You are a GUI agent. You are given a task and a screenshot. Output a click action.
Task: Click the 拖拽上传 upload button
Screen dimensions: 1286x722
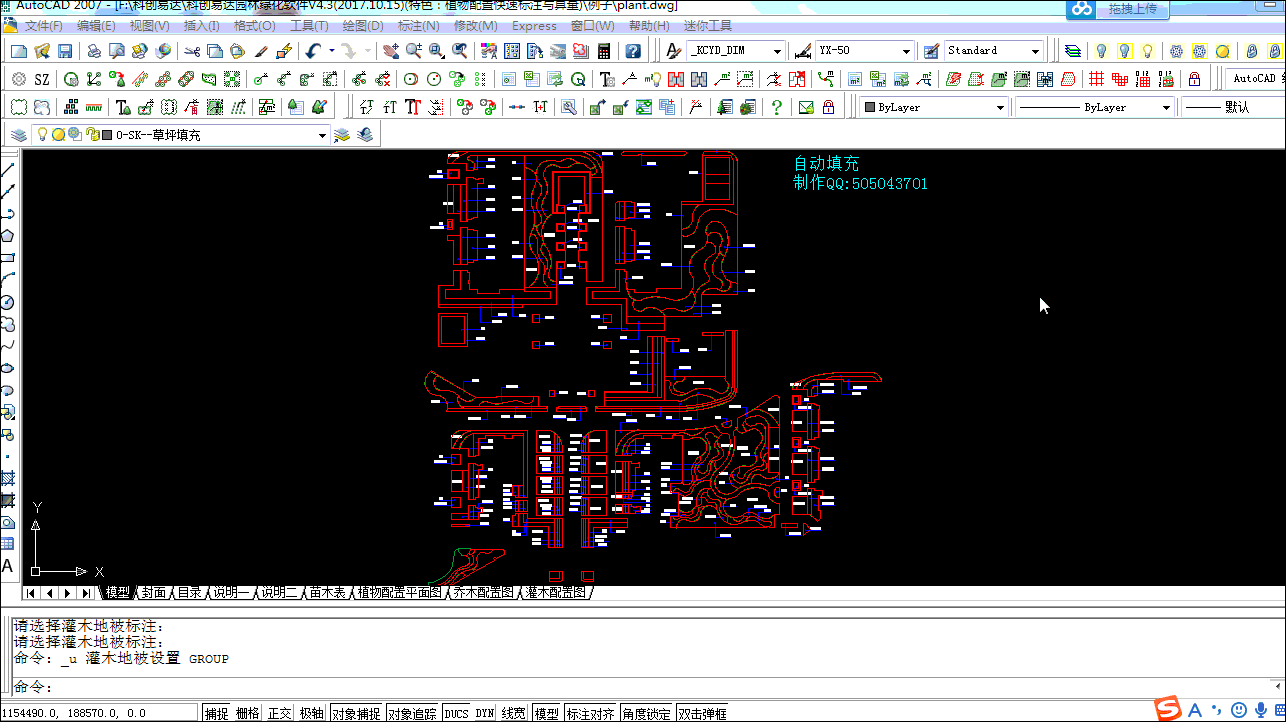click(x=1133, y=9)
